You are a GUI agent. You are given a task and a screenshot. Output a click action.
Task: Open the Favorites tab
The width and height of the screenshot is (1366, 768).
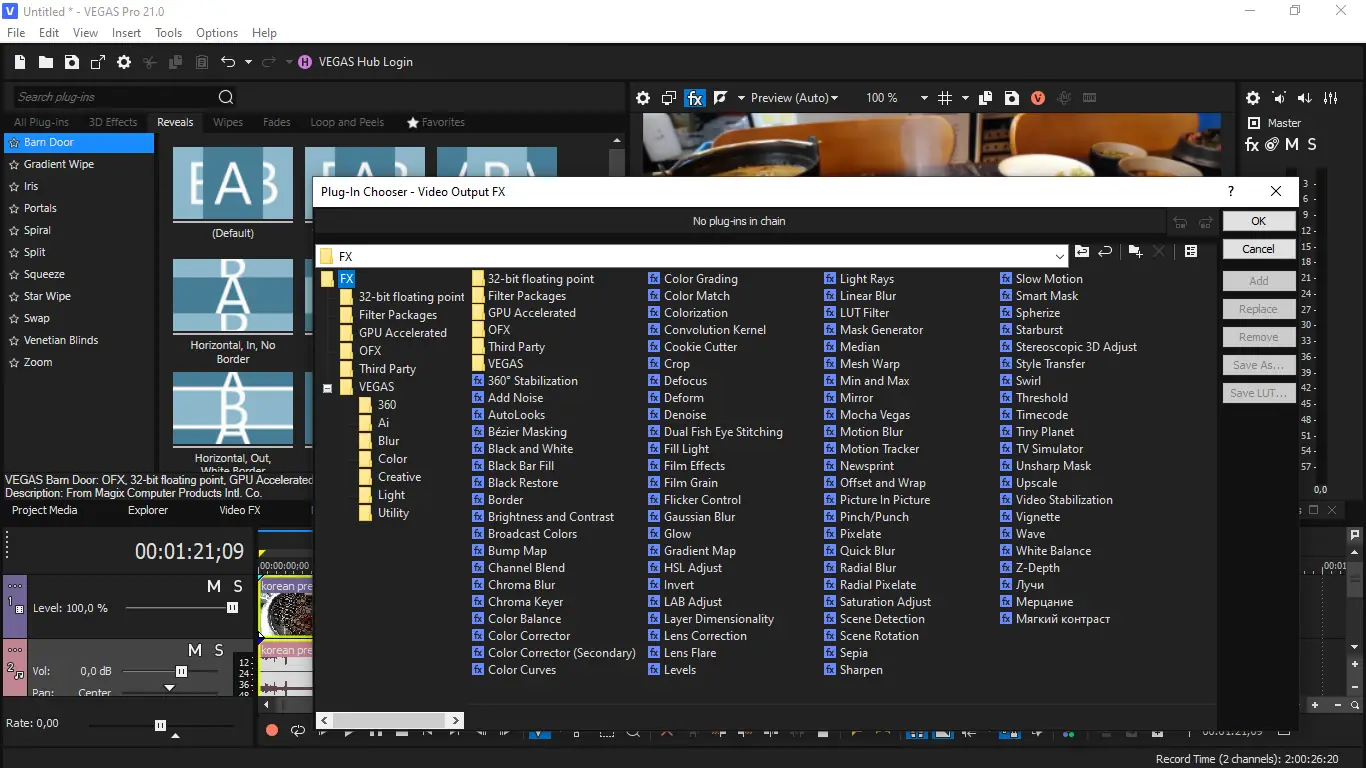(436, 122)
